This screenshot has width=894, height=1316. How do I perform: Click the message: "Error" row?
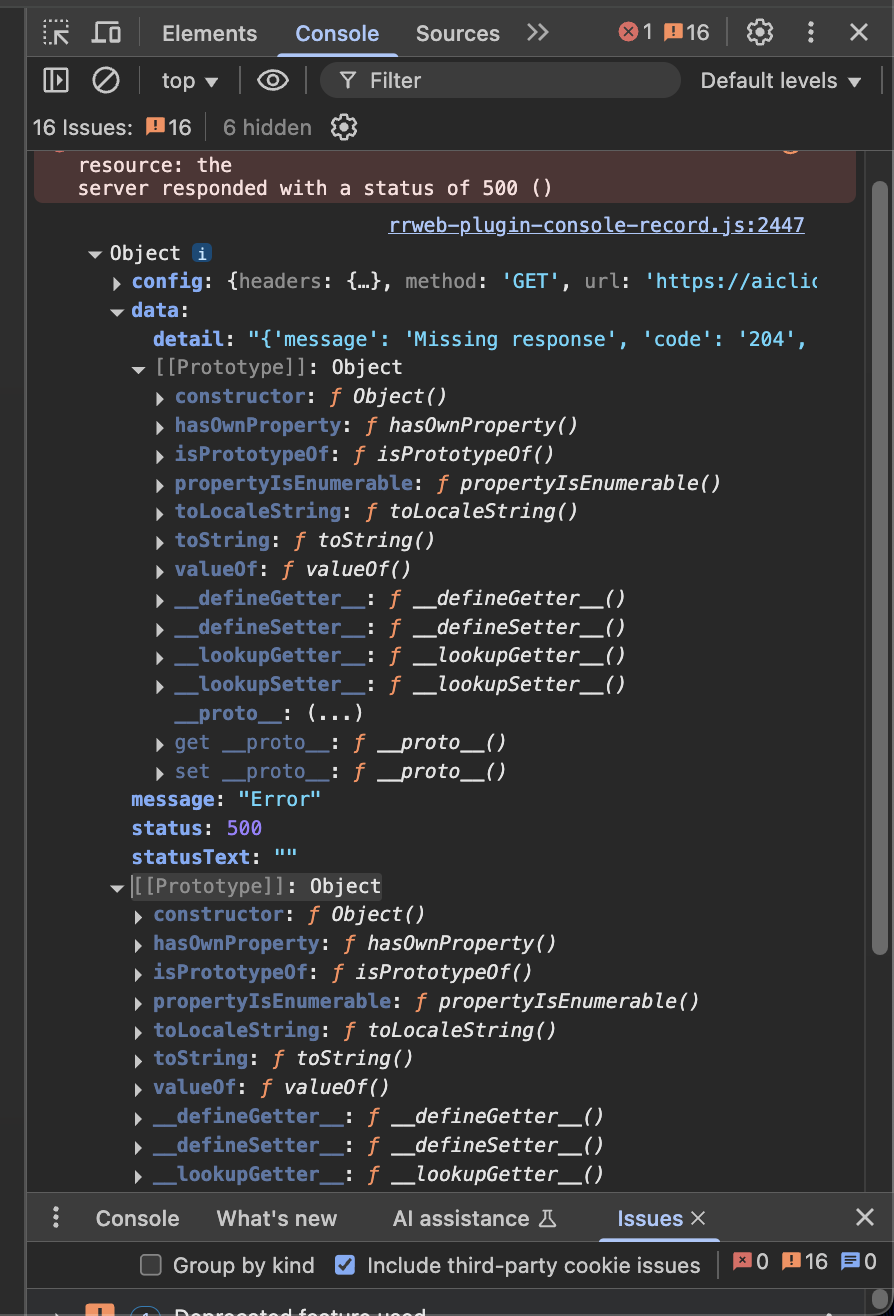[x=226, y=800]
